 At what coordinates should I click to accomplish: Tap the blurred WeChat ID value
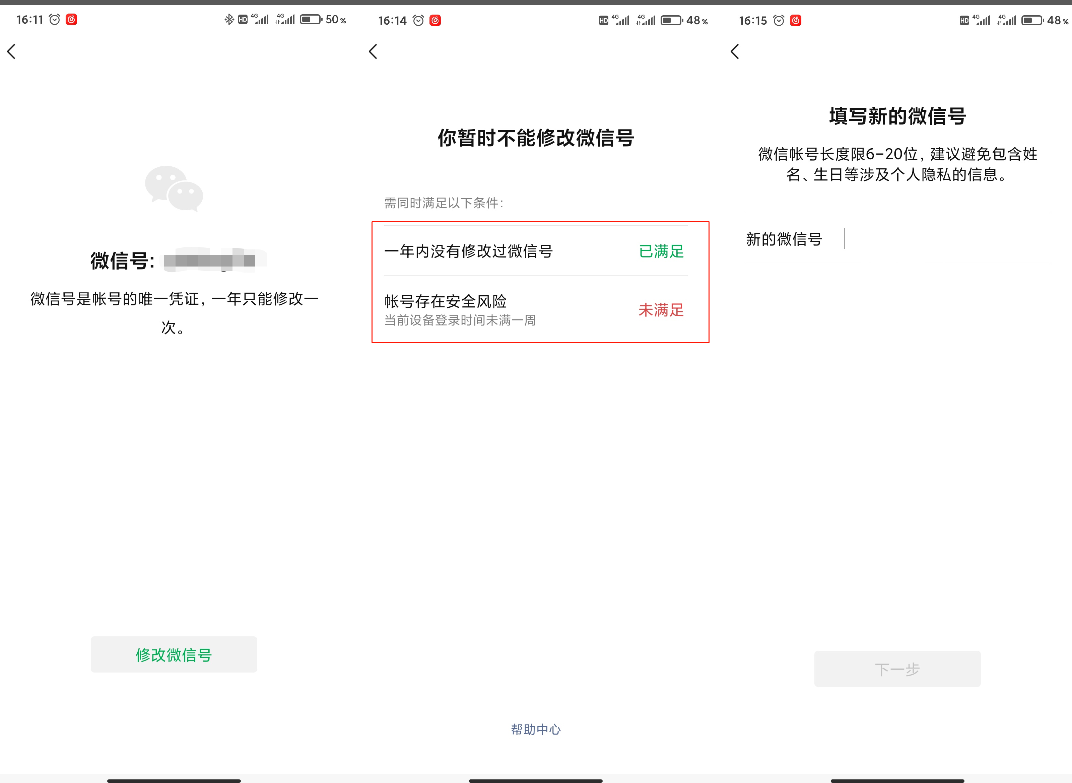tap(209, 262)
